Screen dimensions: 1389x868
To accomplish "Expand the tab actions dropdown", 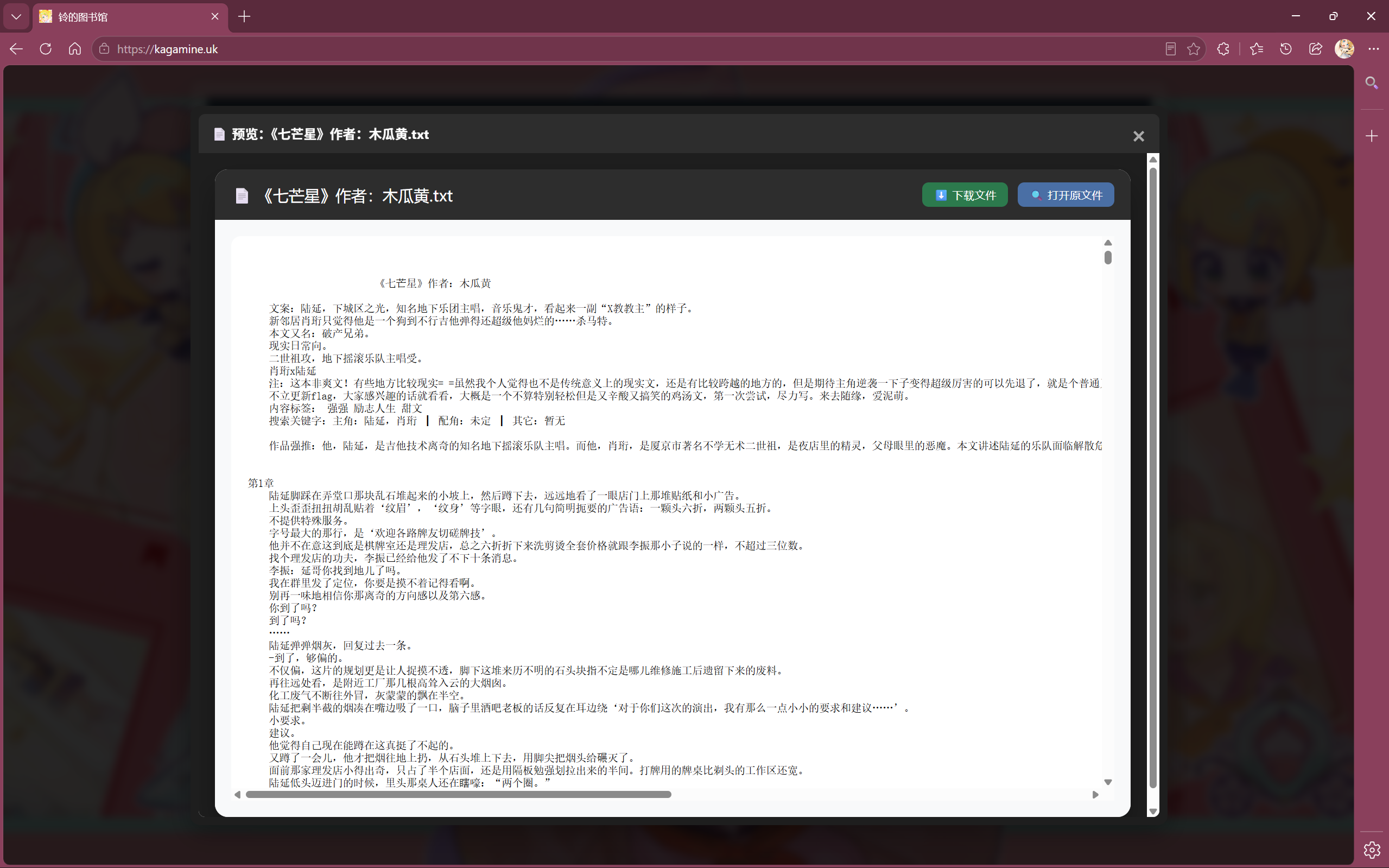I will 16,17.
